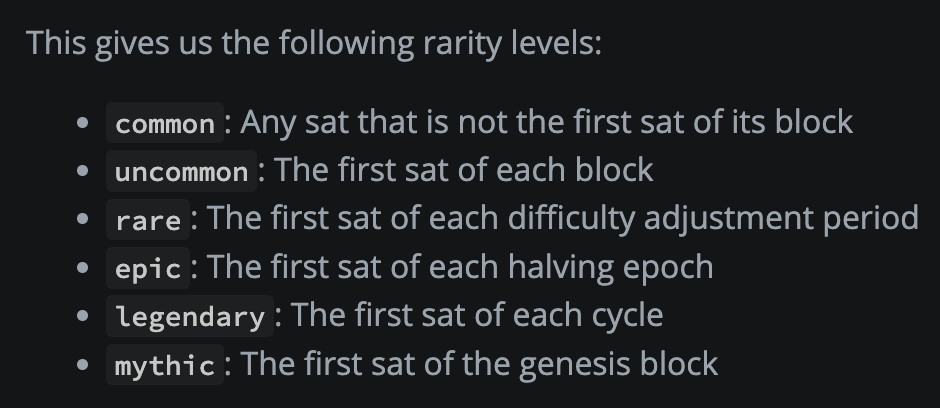This screenshot has height=408, width=940.
Task: Click the 'difficulty adjustment period' description text
Action: (713, 218)
